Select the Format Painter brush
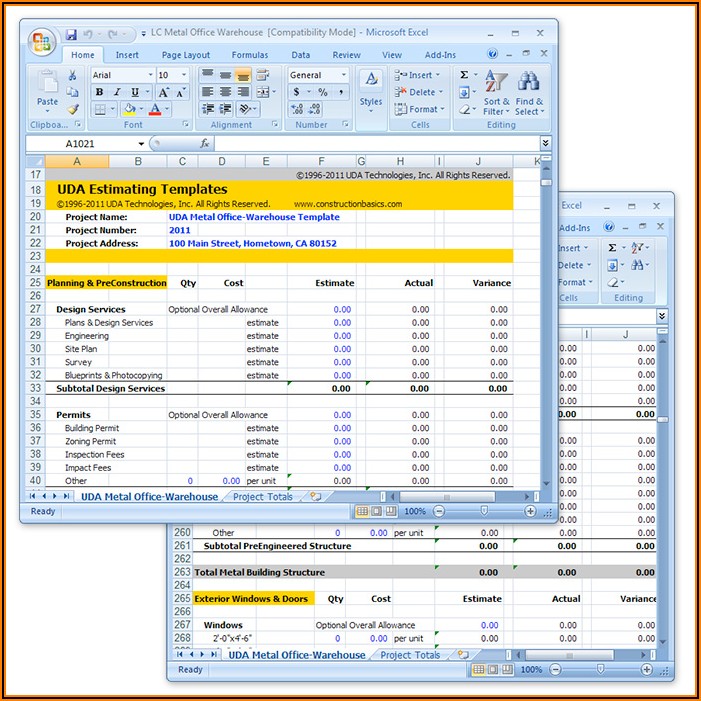701x701 pixels. pos(73,109)
